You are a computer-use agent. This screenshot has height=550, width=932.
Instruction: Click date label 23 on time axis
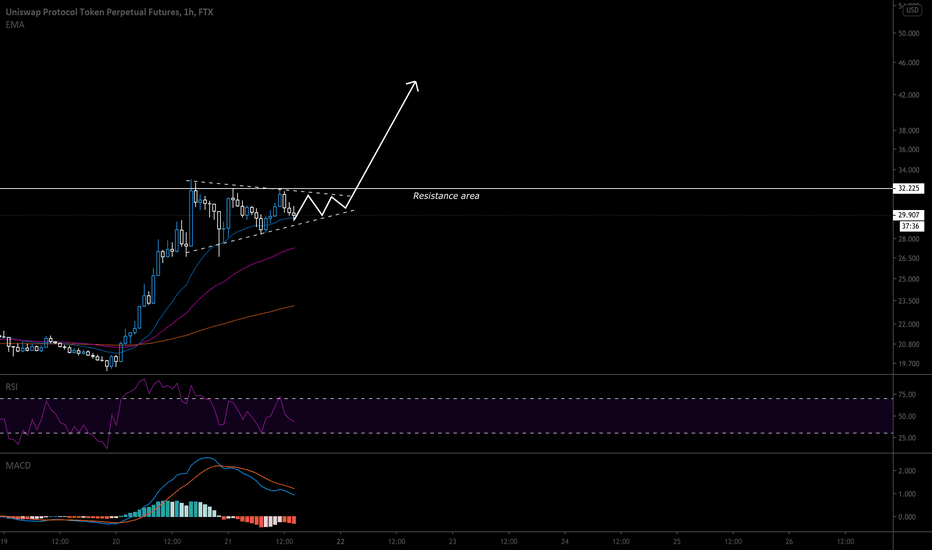[452, 541]
